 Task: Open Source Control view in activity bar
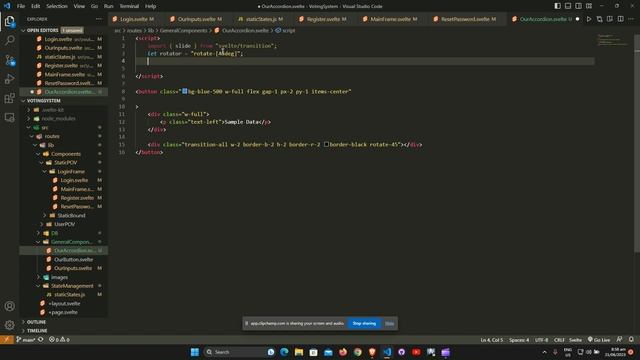point(9,60)
